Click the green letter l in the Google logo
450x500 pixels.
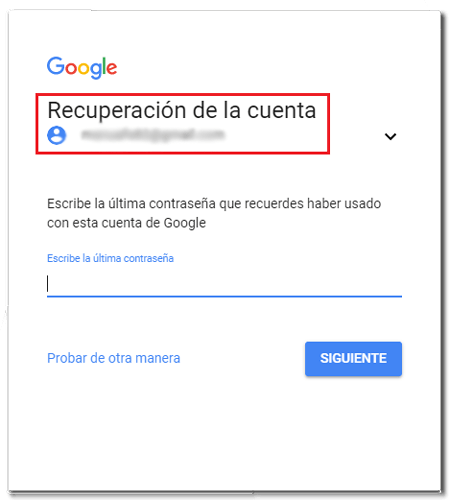(104, 65)
